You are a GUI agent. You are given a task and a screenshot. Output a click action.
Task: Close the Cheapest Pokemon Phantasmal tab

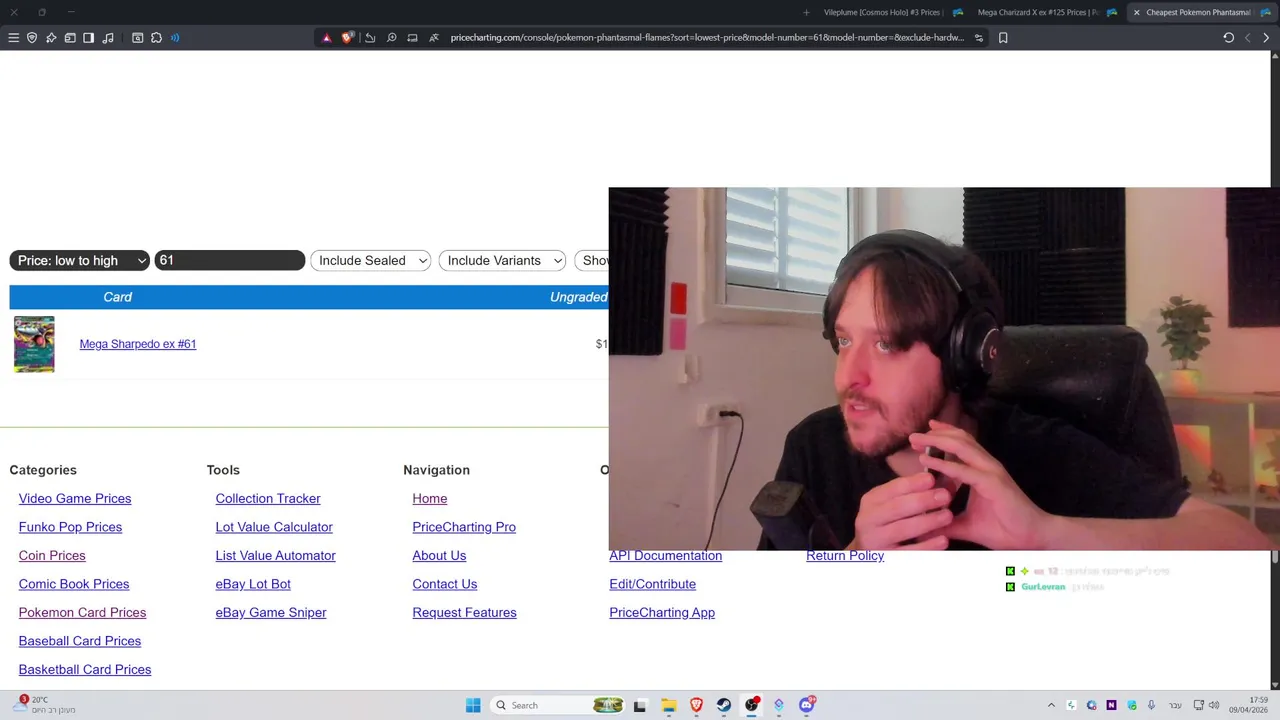(1136, 12)
